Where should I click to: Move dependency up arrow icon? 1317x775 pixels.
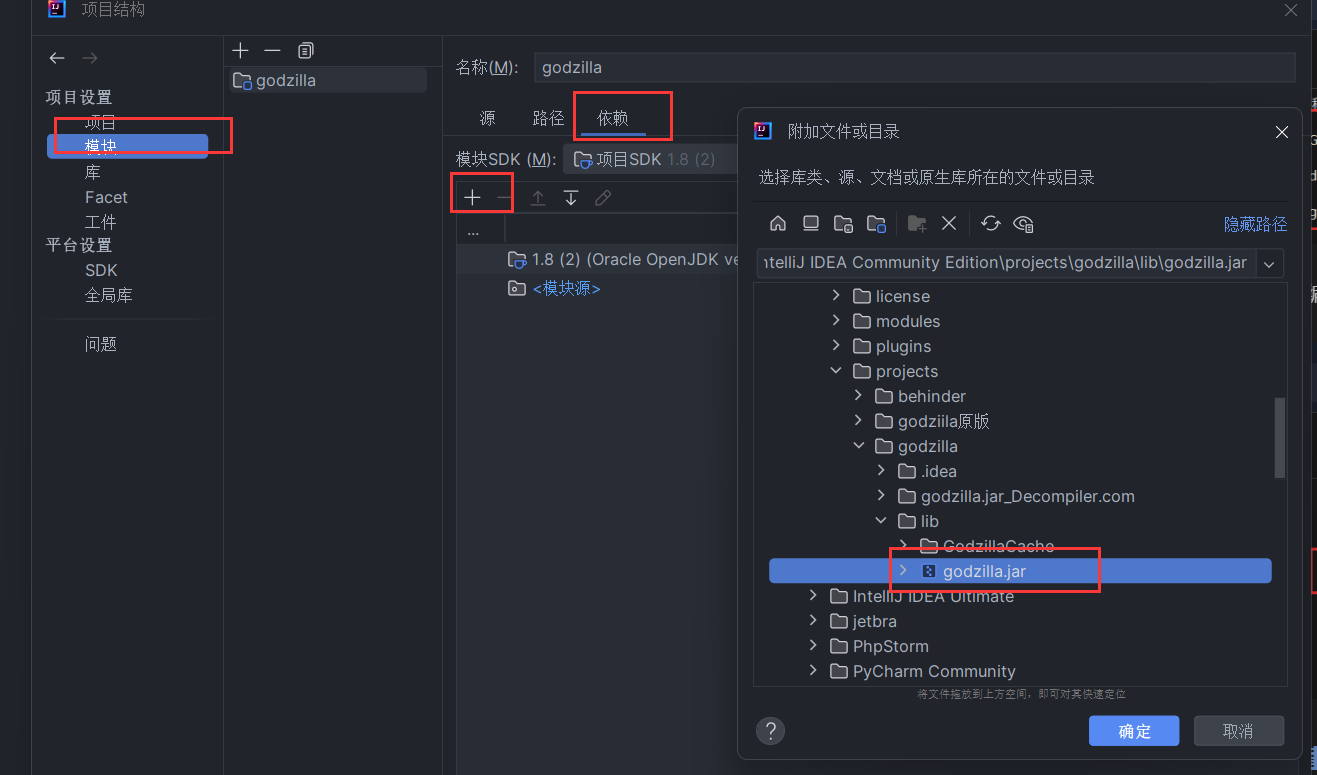point(538,198)
